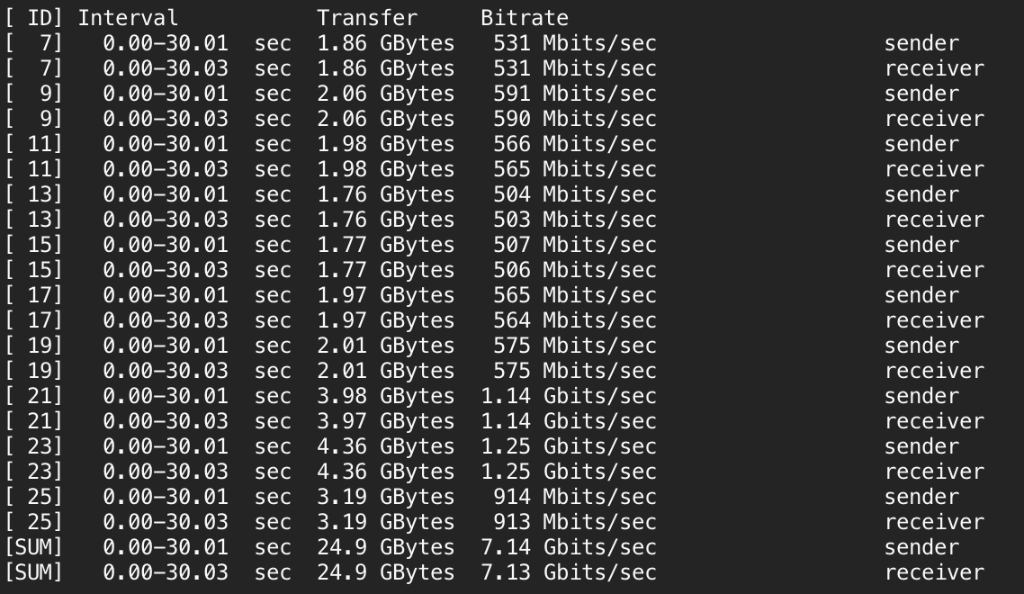Click the sender label in the first row
This screenshot has height=594, width=1024.
921,44
